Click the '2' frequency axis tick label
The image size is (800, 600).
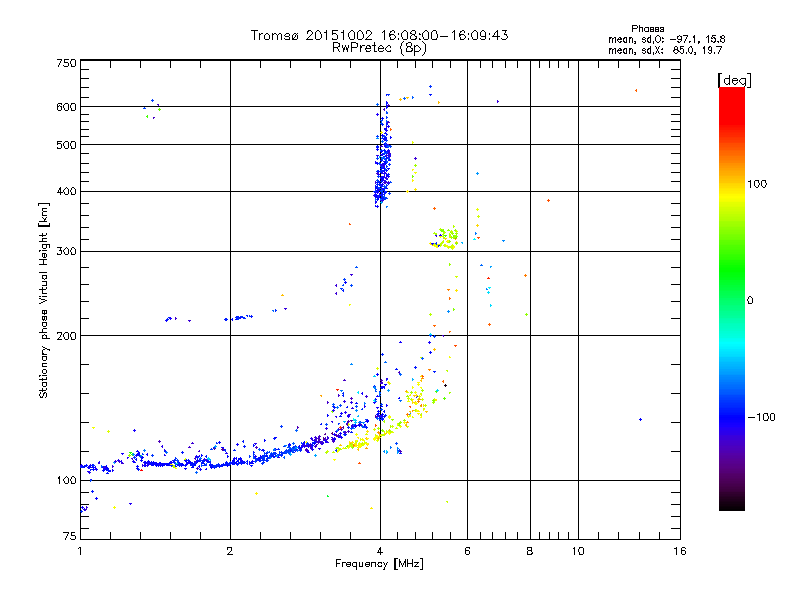point(230,551)
